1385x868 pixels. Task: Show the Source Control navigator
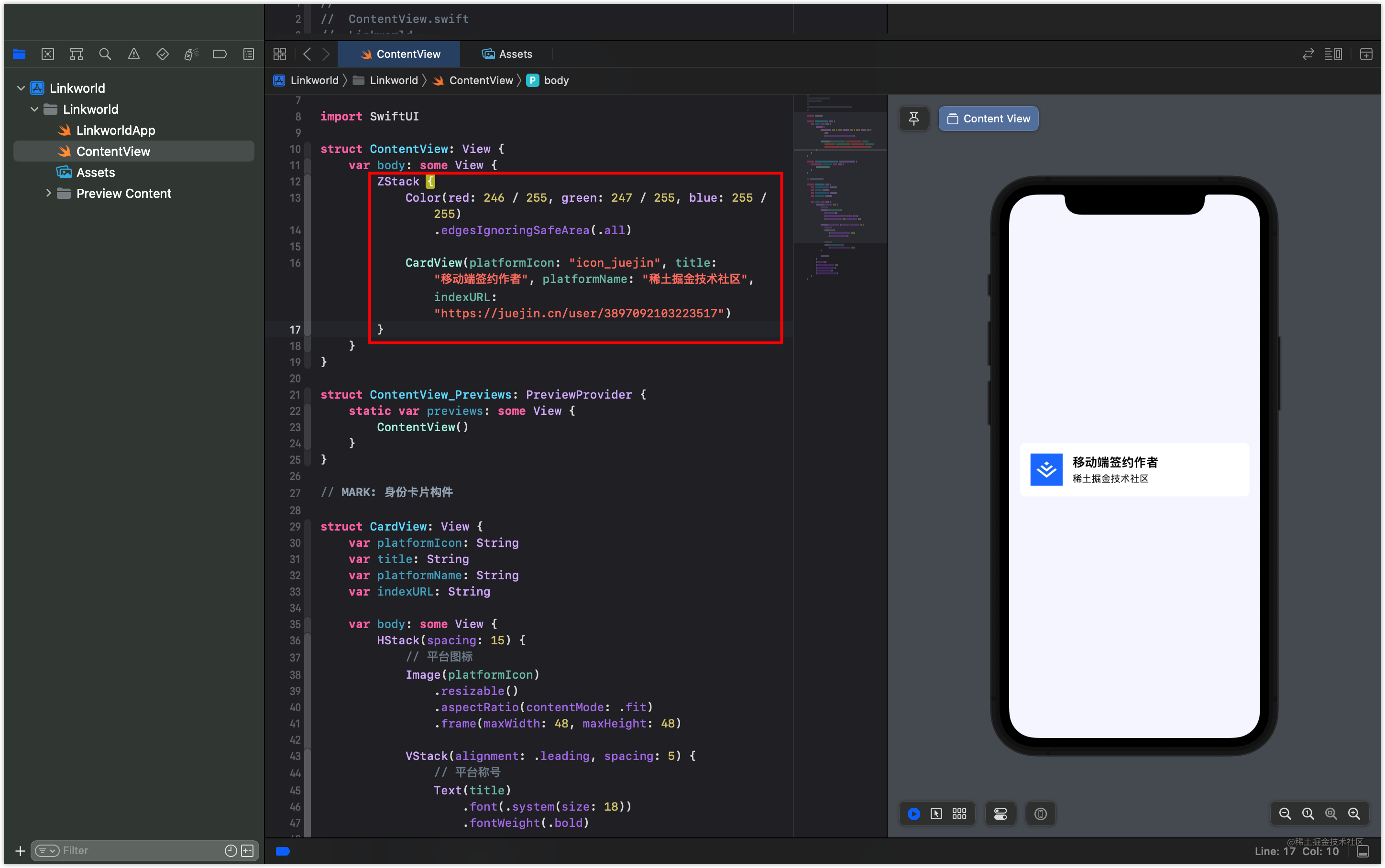pos(48,54)
